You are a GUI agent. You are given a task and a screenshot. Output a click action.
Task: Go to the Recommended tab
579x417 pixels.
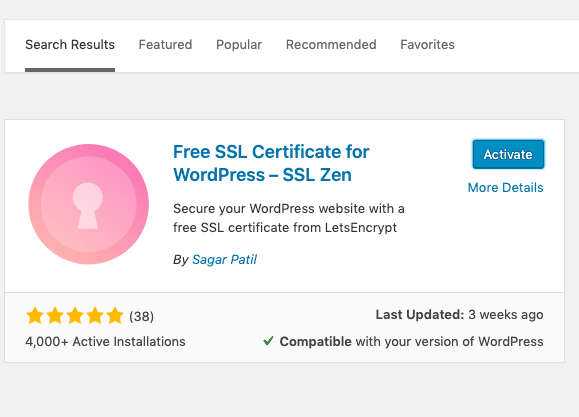tap(331, 45)
